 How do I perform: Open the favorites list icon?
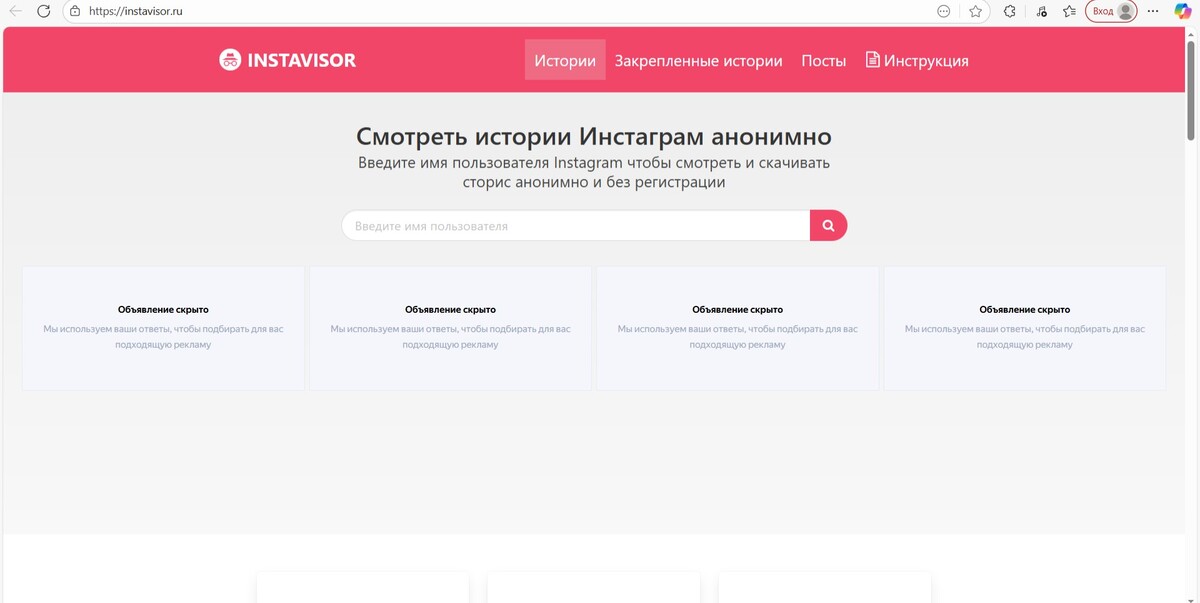pyautogui.click(x=1069, y=12)
